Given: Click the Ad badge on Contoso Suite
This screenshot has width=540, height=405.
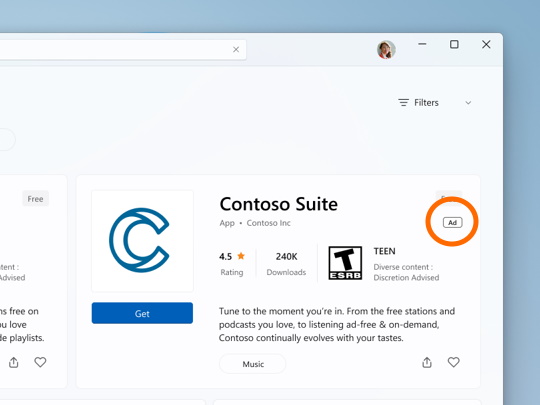Looking at the screenshot, I should pos(453,222).
